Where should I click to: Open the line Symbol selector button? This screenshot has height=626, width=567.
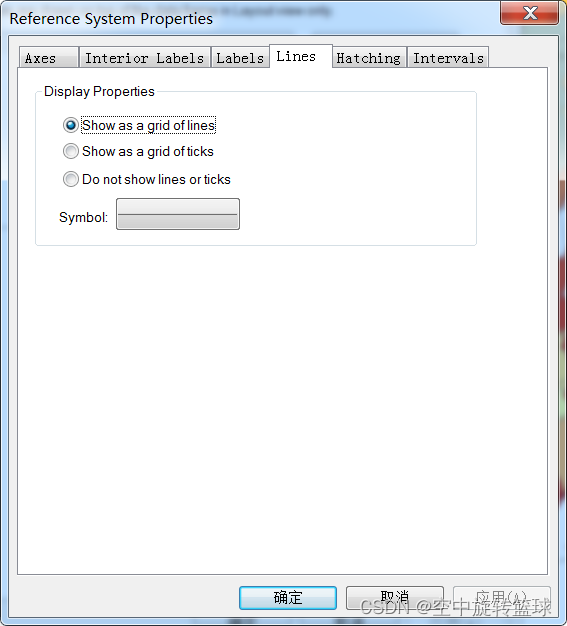[178, 214]
